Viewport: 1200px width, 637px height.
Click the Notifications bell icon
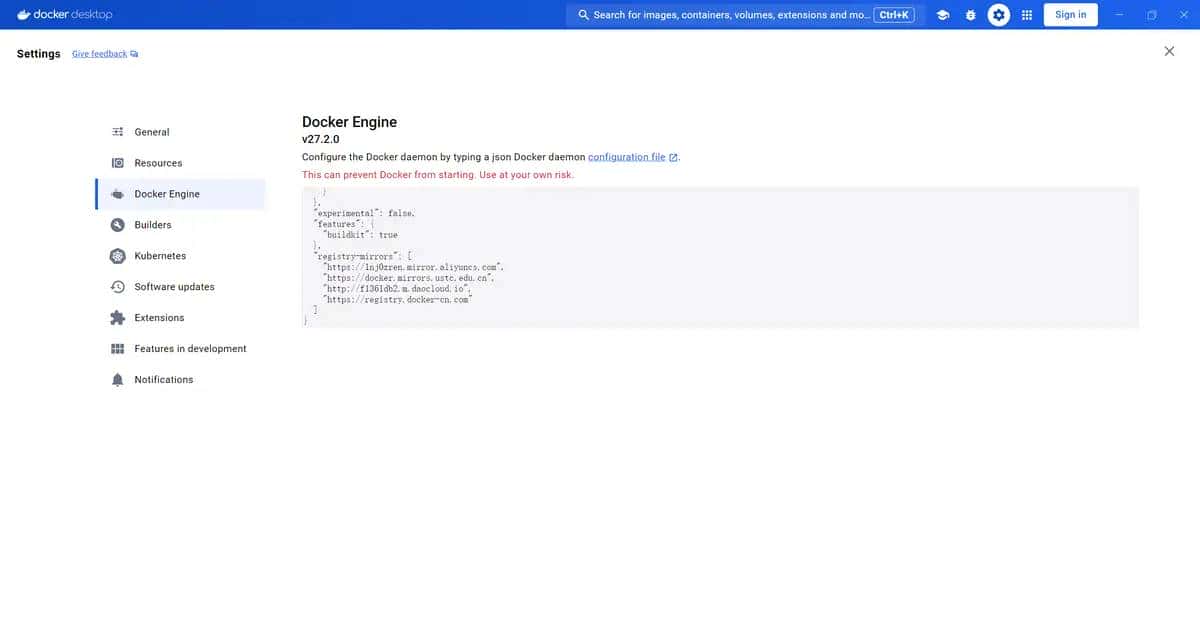click(x=117, y=380)
